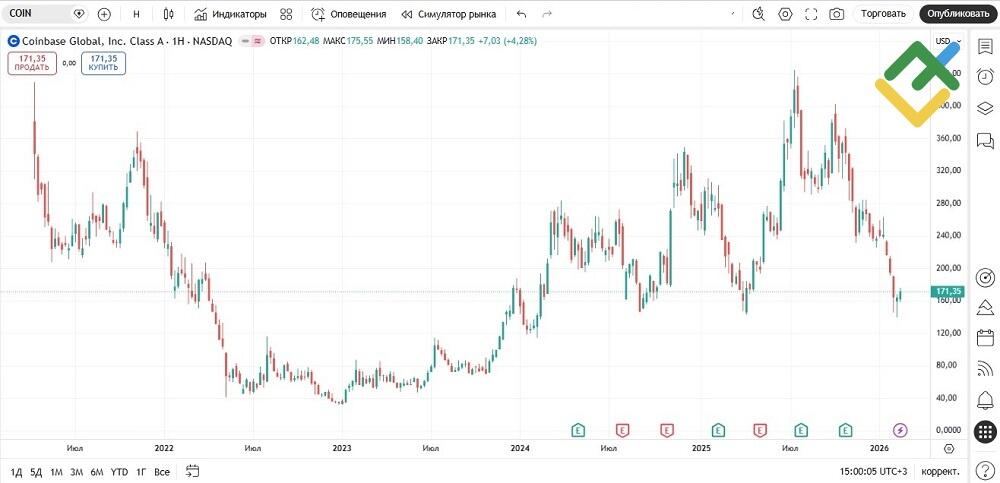Expand the small chevron in the top toolbar

click(x=732, y=13)
